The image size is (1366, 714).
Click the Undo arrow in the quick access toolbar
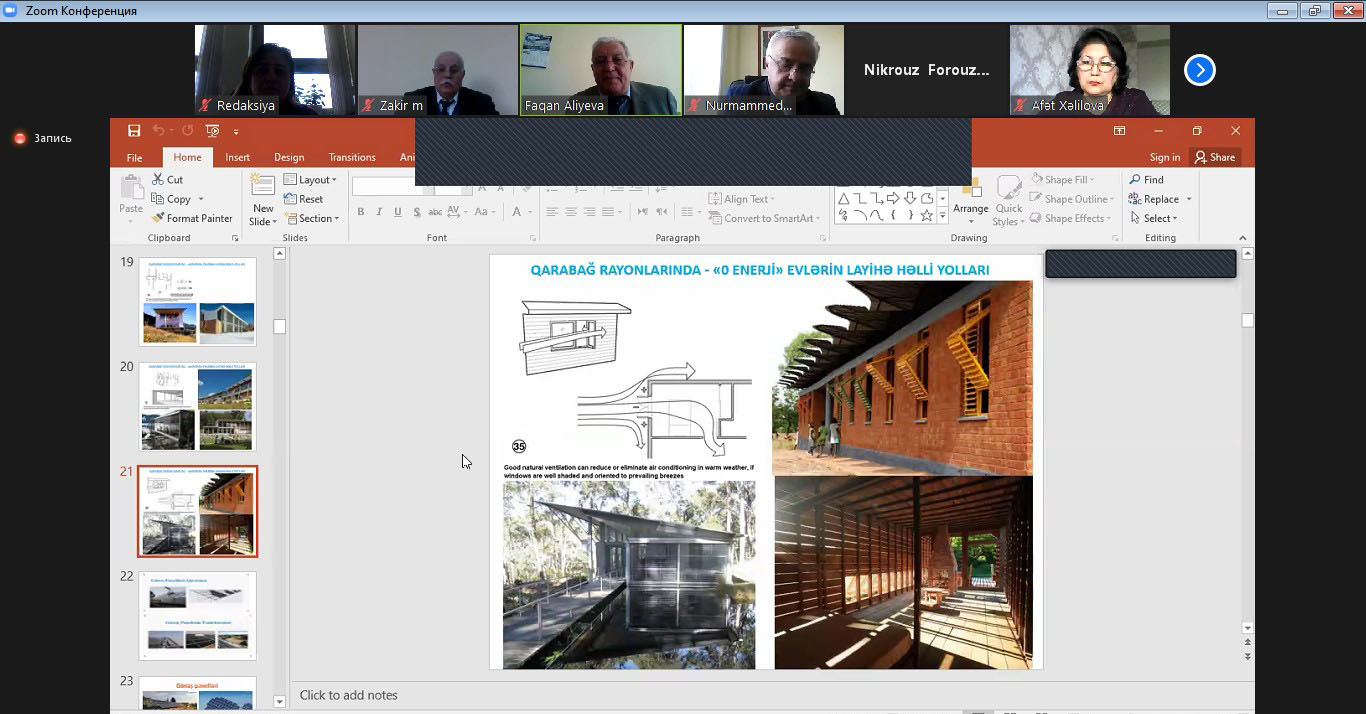point(158,131)
